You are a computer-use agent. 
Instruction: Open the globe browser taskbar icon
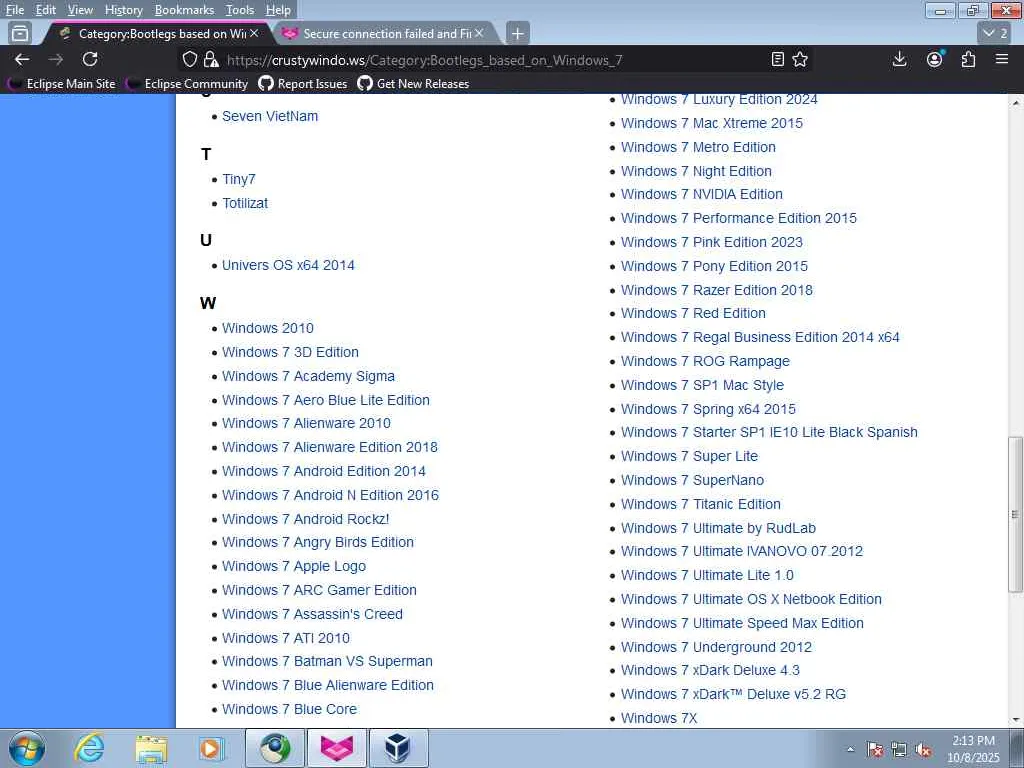pyautogui.click(x=276, y=748)
